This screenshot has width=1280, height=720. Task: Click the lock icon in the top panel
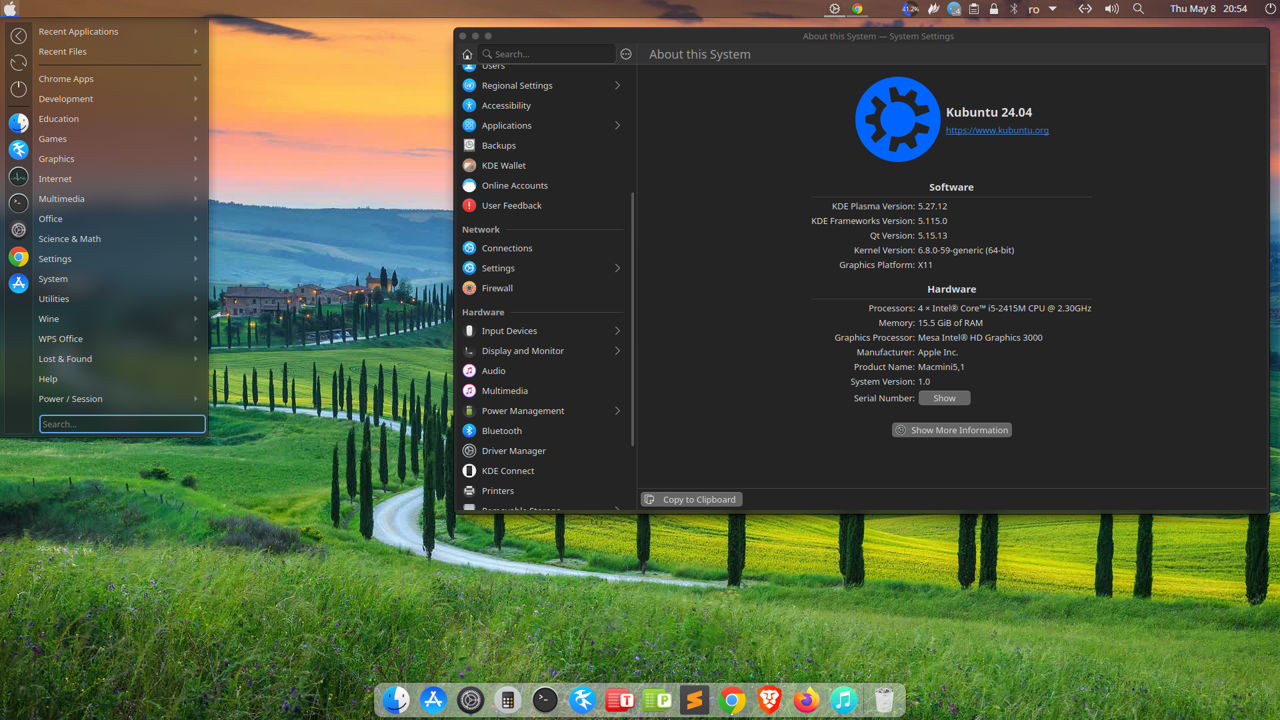pos(993,9)
